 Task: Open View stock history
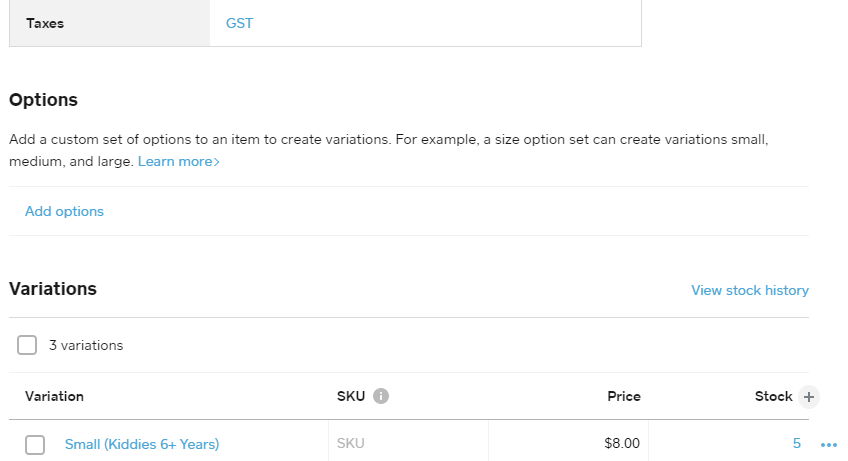point(750,290)
